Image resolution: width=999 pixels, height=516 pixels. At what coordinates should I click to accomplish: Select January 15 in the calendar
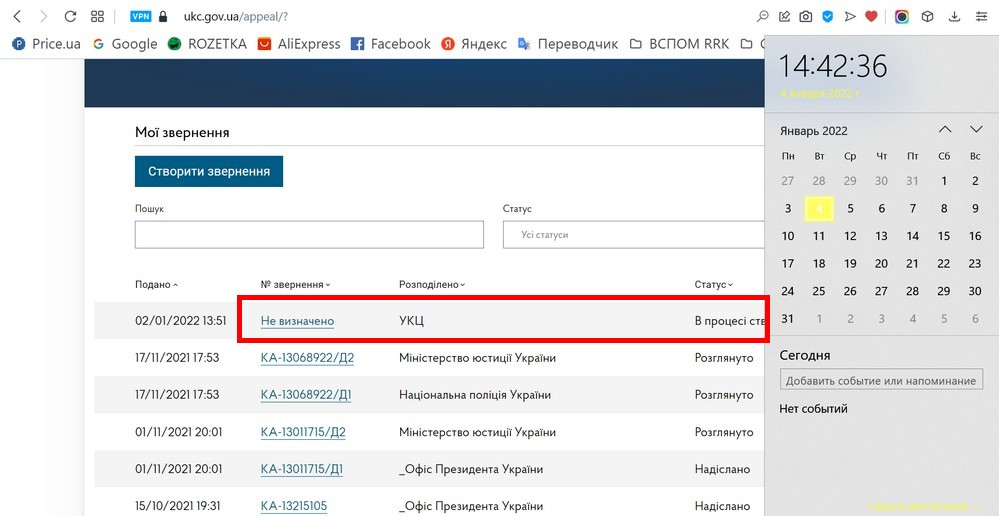click(x=944, y=236)
